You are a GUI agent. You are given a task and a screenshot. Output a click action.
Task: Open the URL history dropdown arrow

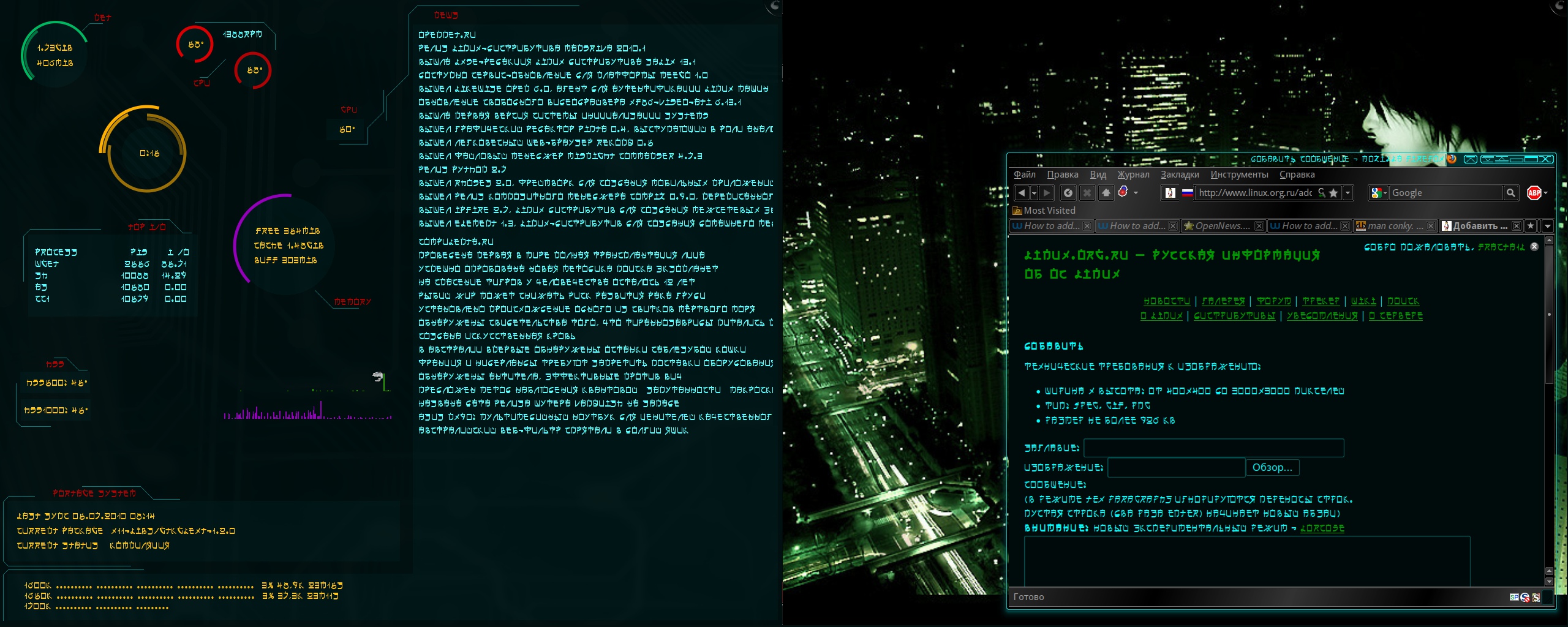pyautogui.click(x=1347, y=193)
